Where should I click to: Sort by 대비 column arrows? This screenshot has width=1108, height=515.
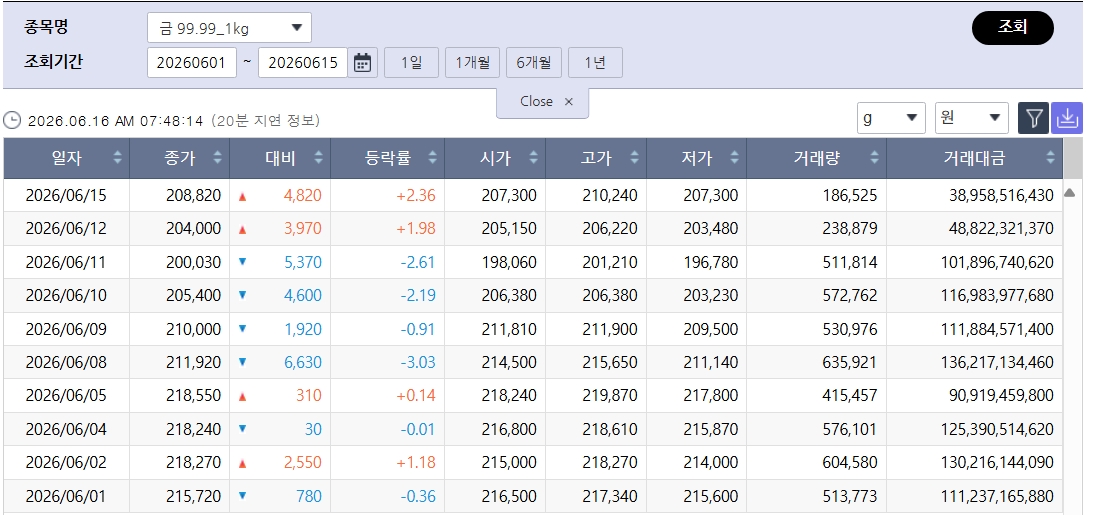point(319,158)
